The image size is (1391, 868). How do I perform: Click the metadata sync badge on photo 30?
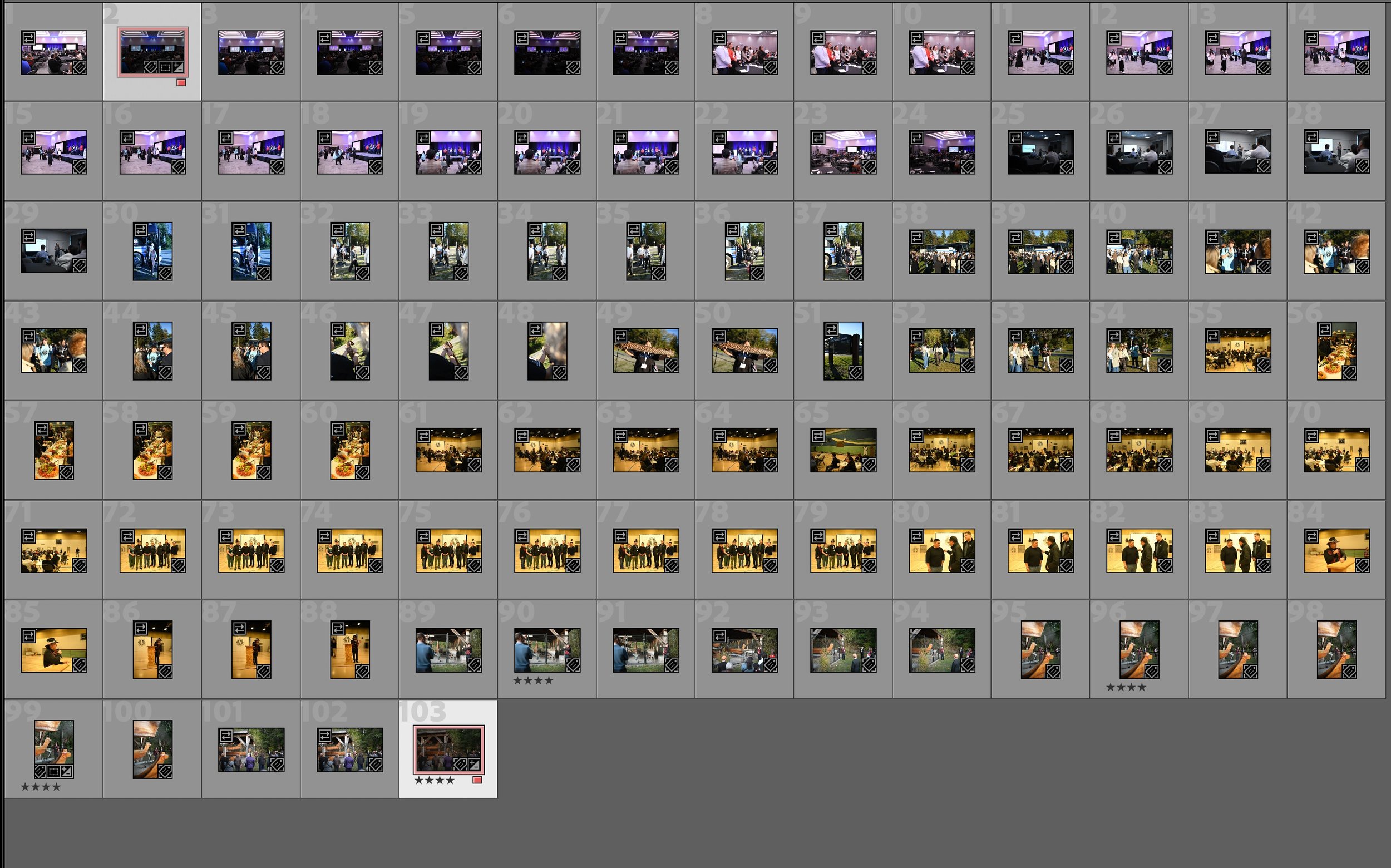pyautogui.click(x=141, y=230)
